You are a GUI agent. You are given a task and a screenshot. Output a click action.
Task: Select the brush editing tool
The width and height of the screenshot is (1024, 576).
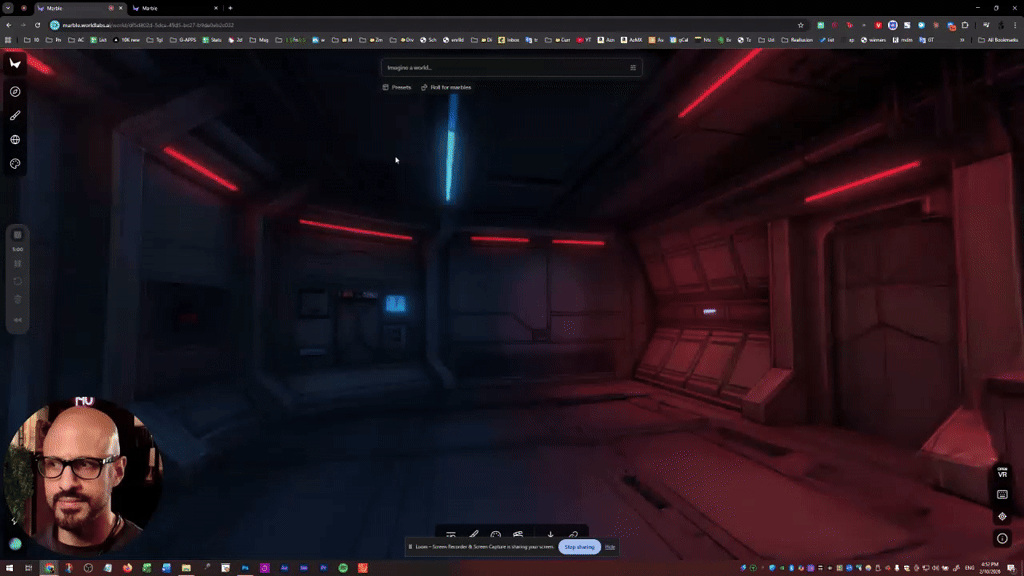14,114
